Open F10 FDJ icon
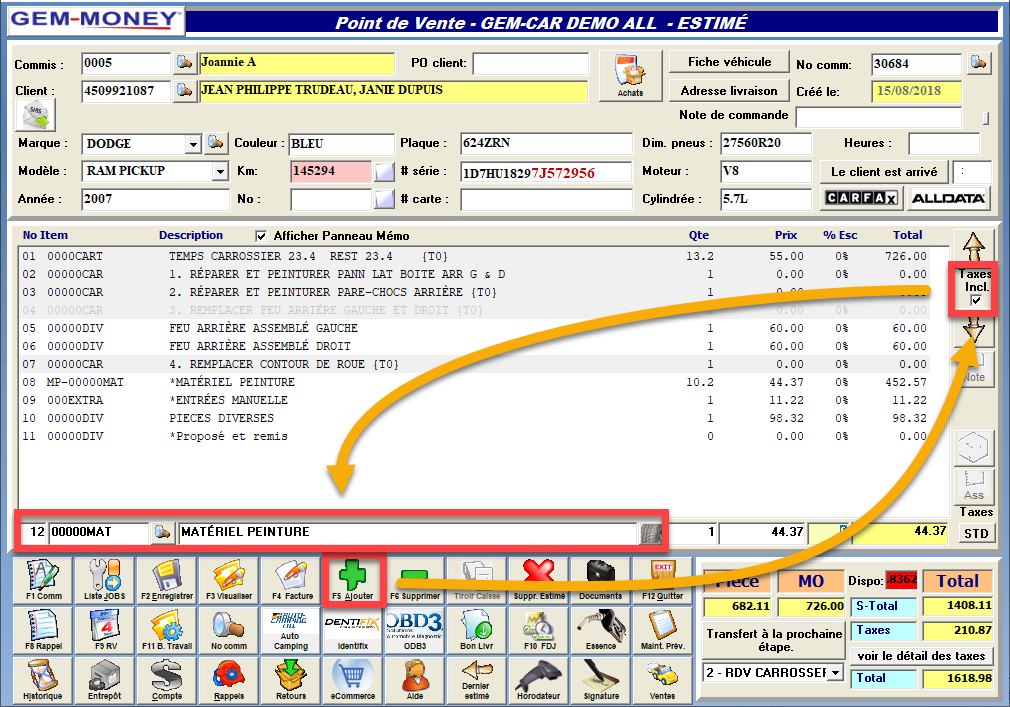Screen dimensions: 1010x707 point(538,630)
